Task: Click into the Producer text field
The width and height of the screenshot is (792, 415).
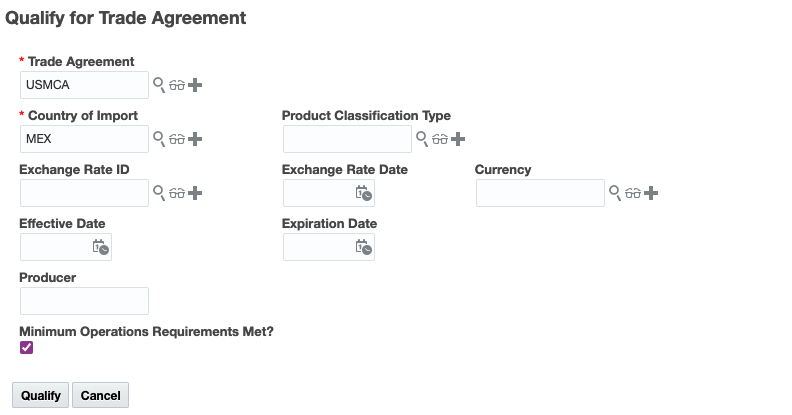Action: 84,301
